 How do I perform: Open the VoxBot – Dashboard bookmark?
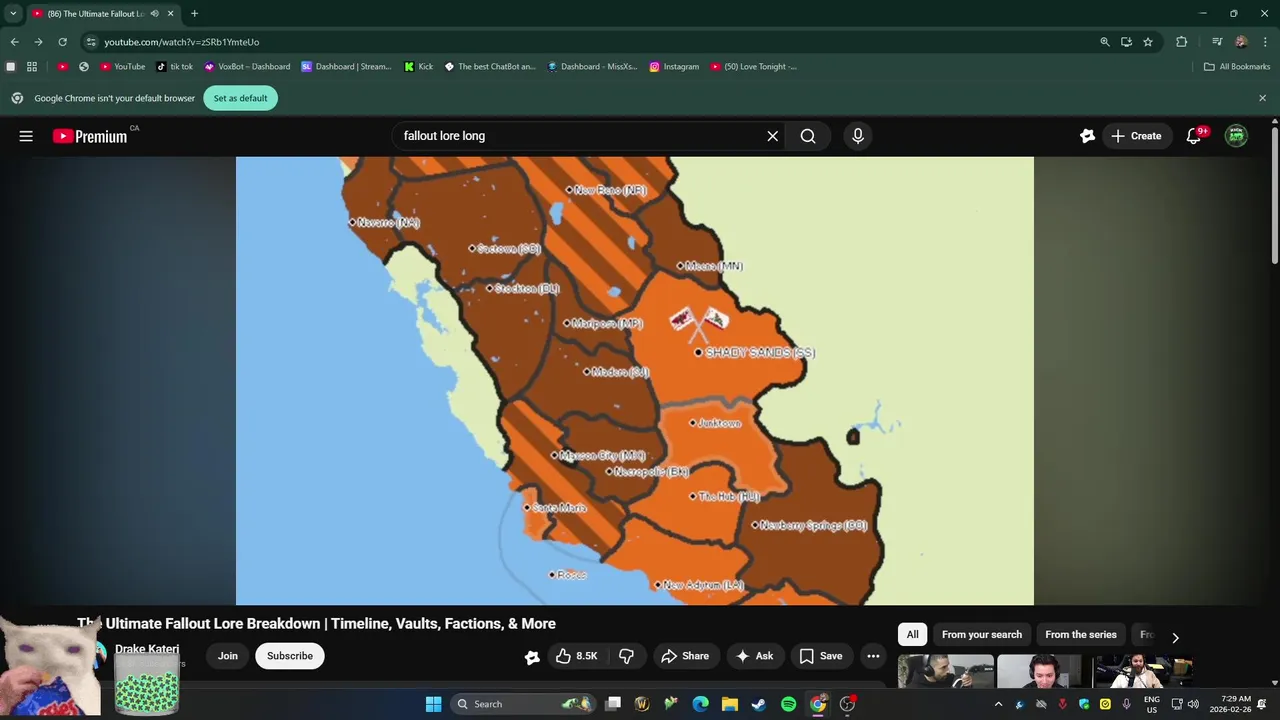247,67
